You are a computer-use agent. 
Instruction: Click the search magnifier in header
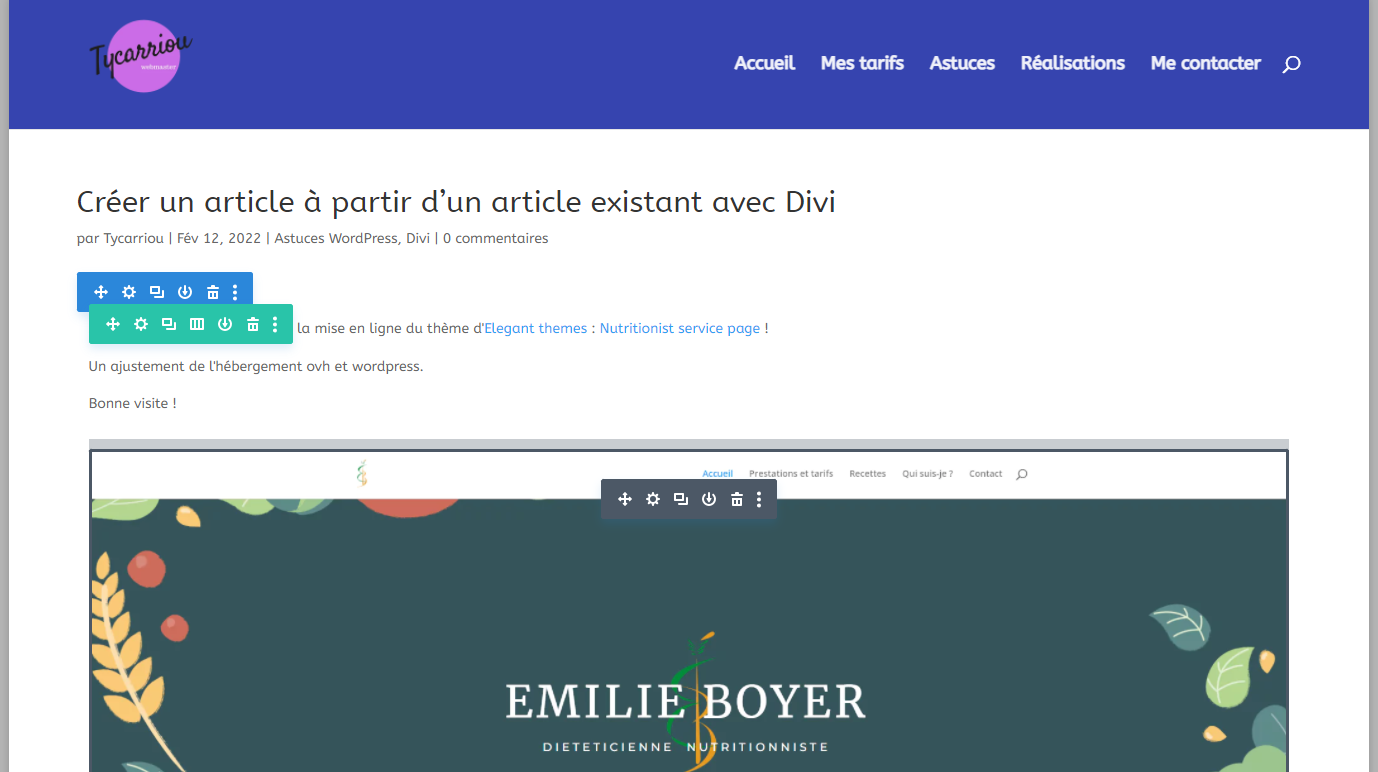point(1291,64)
